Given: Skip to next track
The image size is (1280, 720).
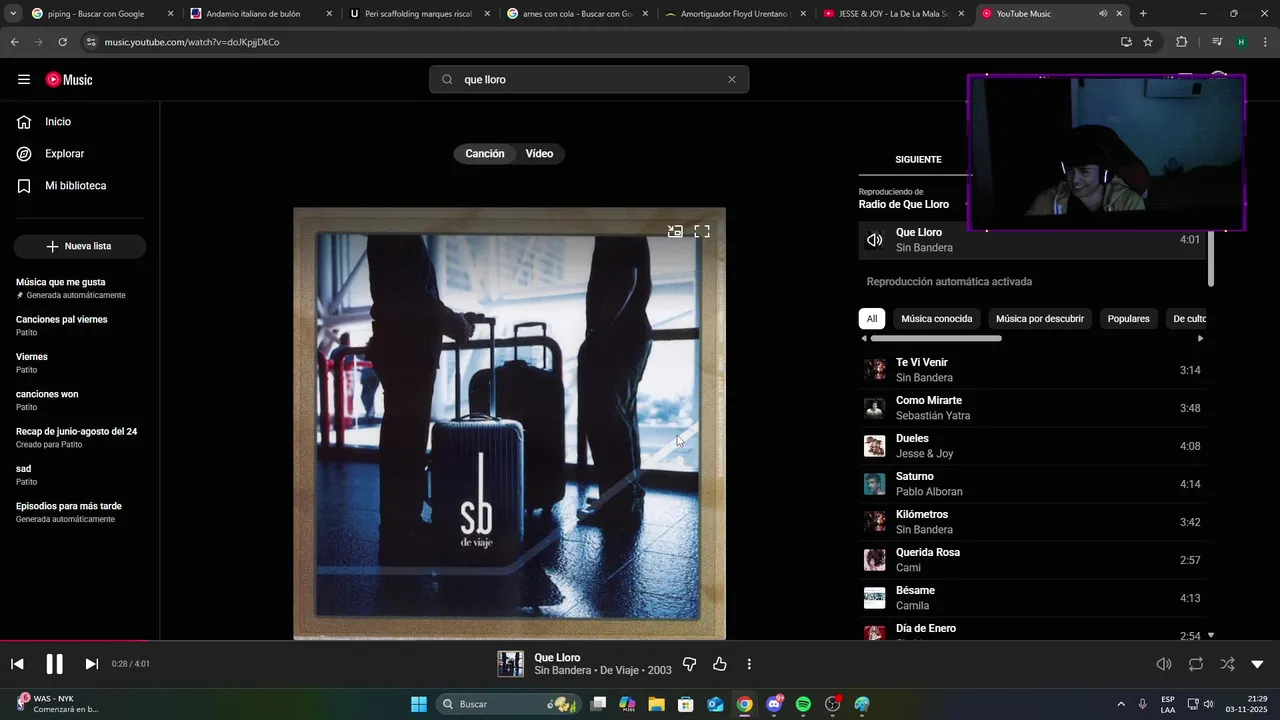Looking at the screenshot, I should (x=91, y=664).
